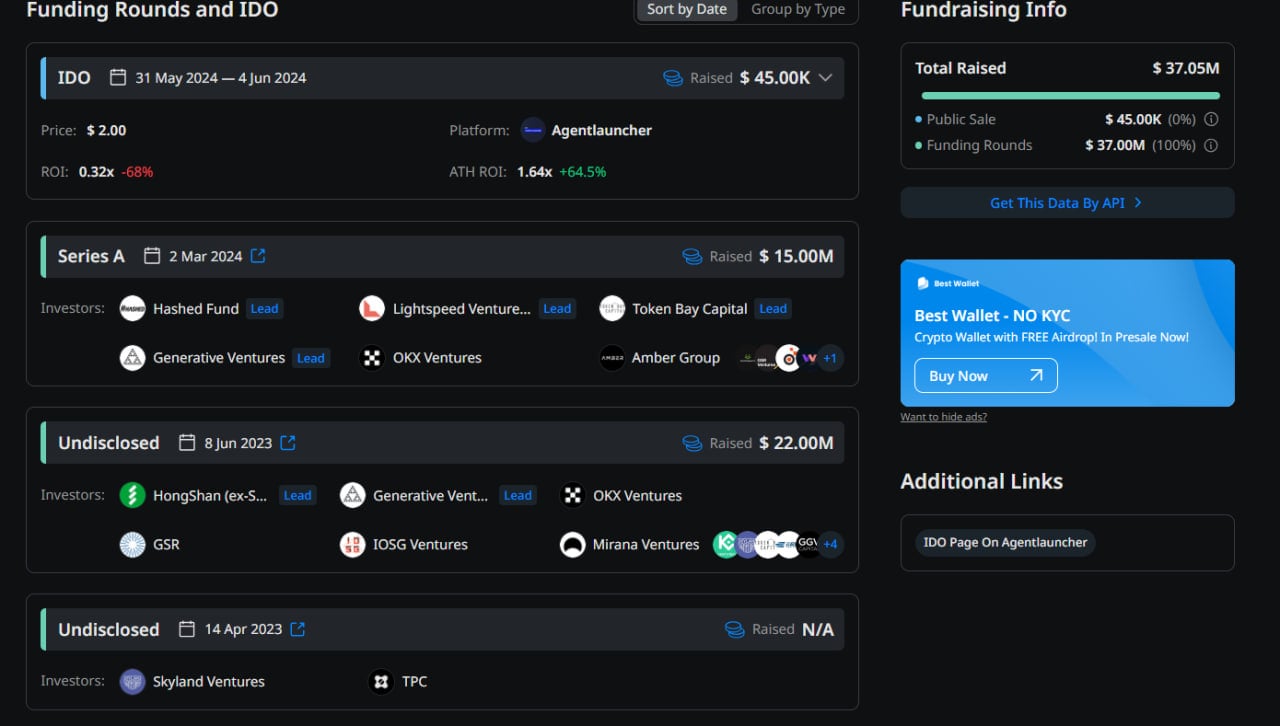
Task: Open GSR investor name
Action: point(166,544)
